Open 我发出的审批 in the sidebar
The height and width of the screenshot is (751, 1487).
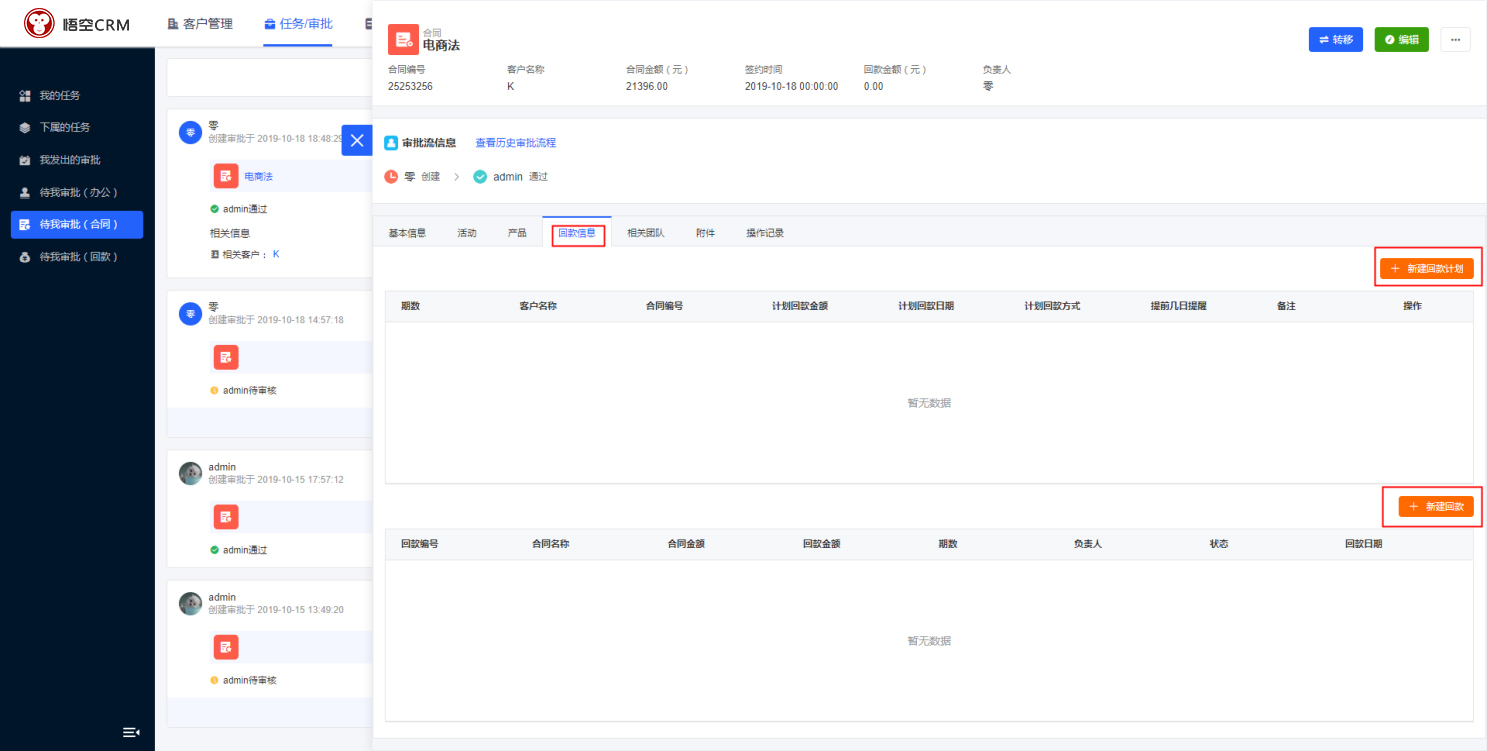point(69,160)
